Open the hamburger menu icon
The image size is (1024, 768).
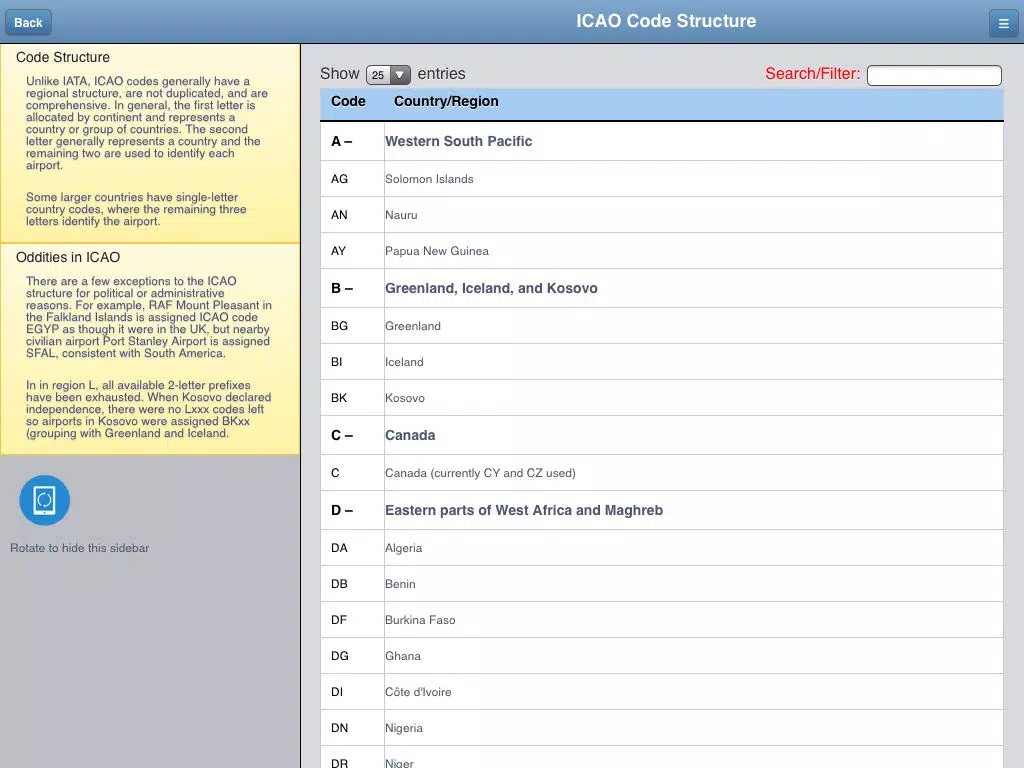1004,24
